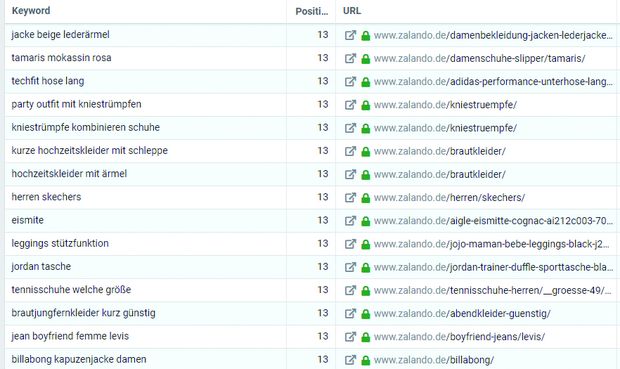
Task: Click external link icon in jordan tasche row
Action: [350, 267]
